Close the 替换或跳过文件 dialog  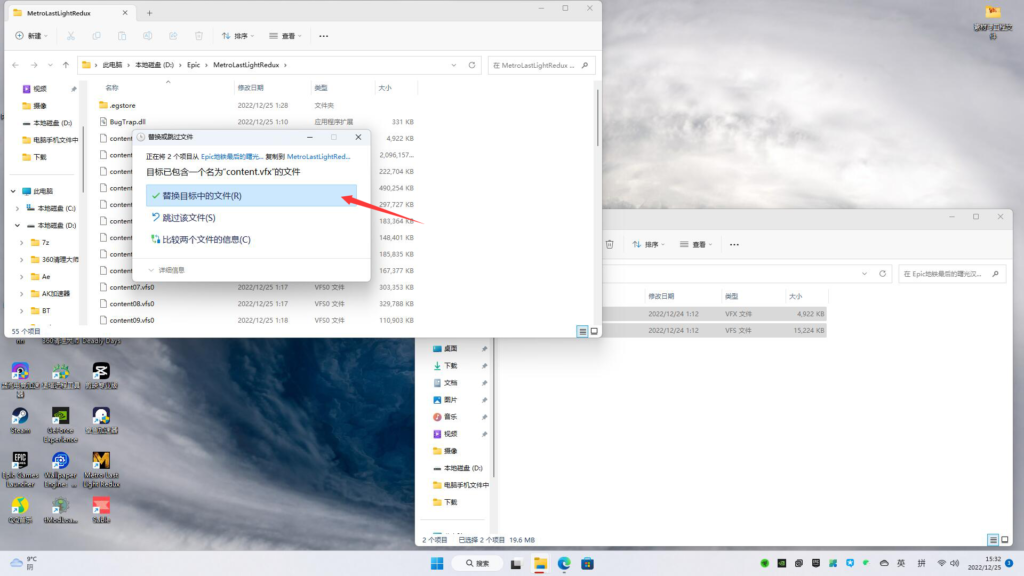click(358, 137)
